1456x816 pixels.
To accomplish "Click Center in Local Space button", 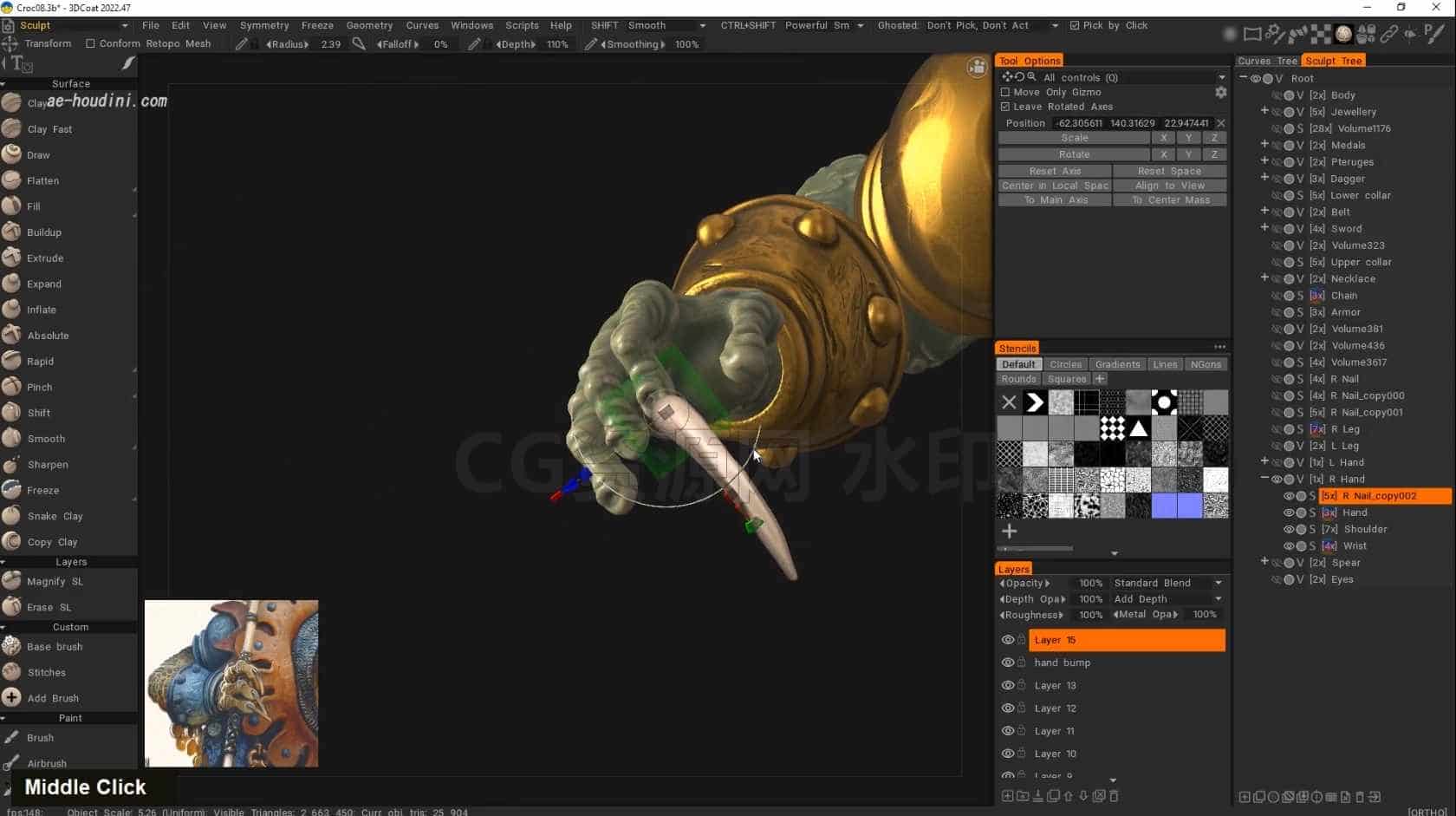I will (x=1055, y=186).
